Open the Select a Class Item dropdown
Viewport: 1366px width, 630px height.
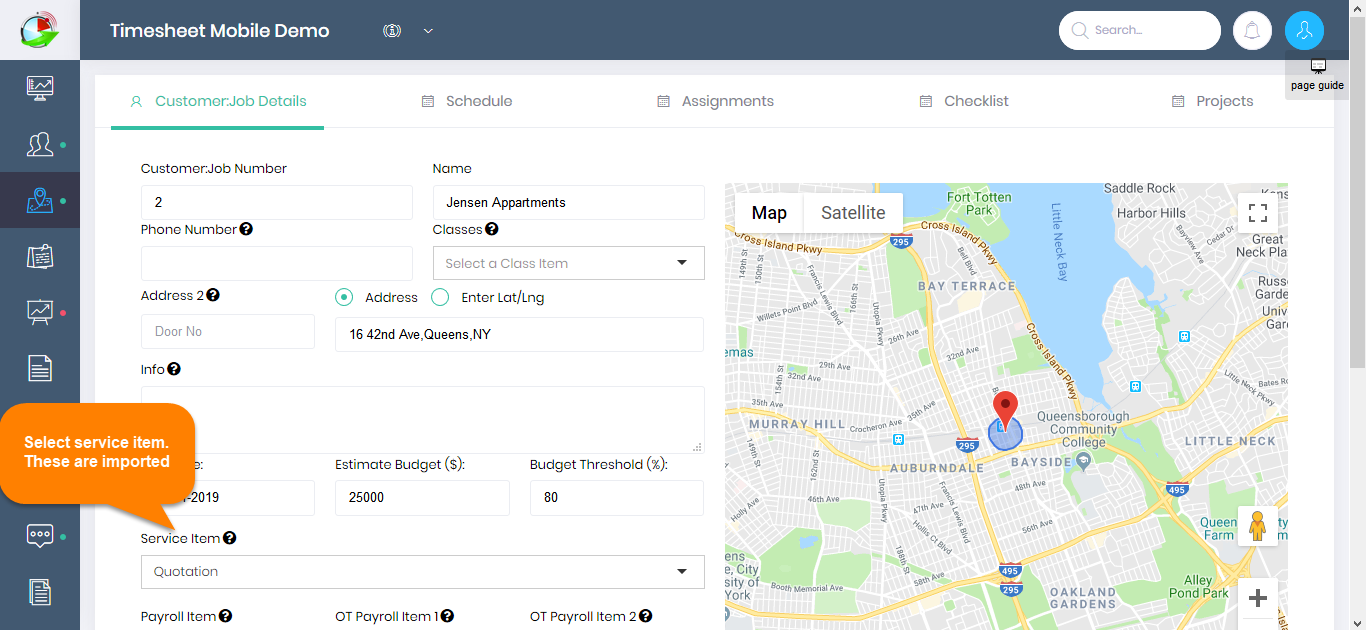[x=568, y=262]
